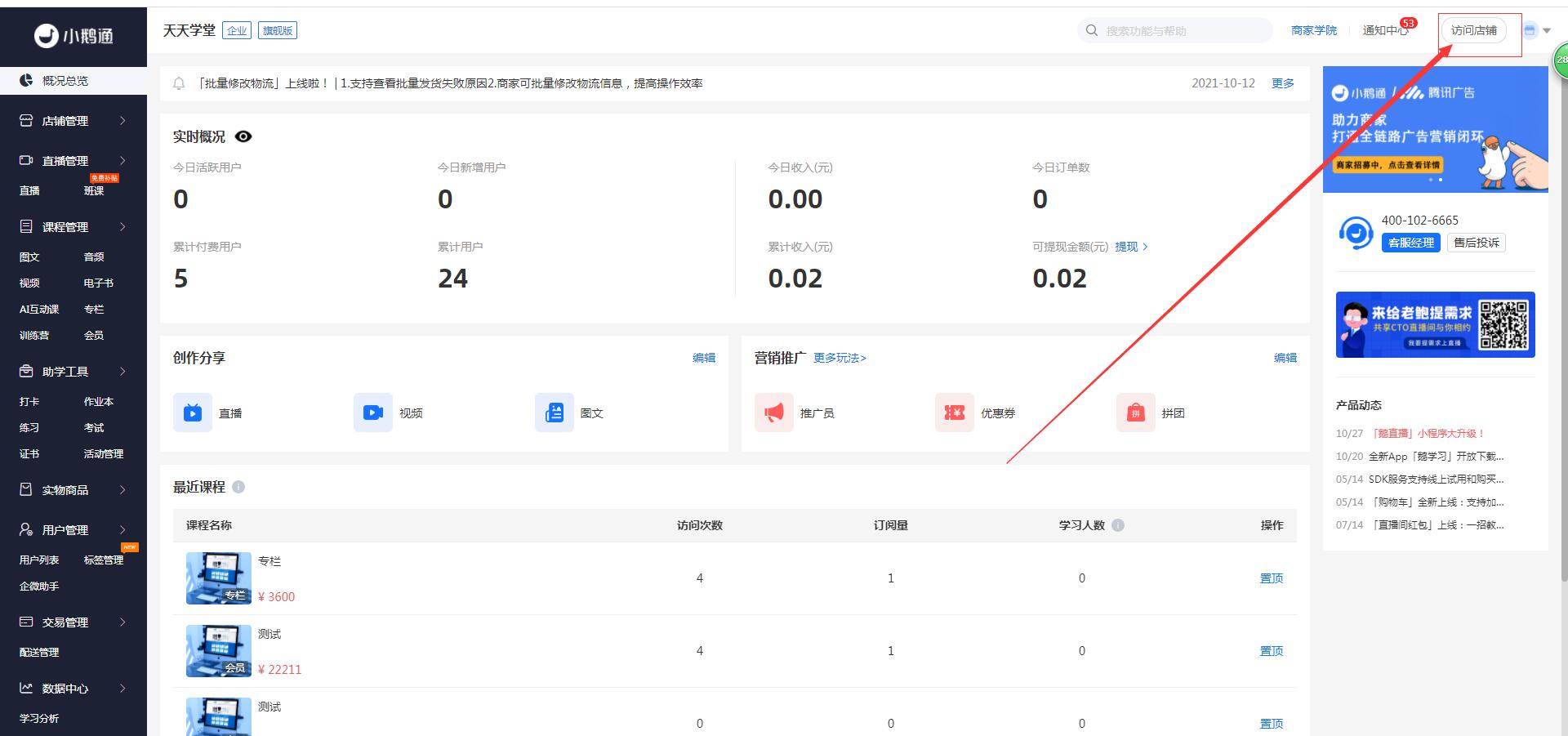Expand the 课程管理 chevron in sidebar
Image resolution: width=1568 pixels, height=736 pixels.
[x=122, y=226]
